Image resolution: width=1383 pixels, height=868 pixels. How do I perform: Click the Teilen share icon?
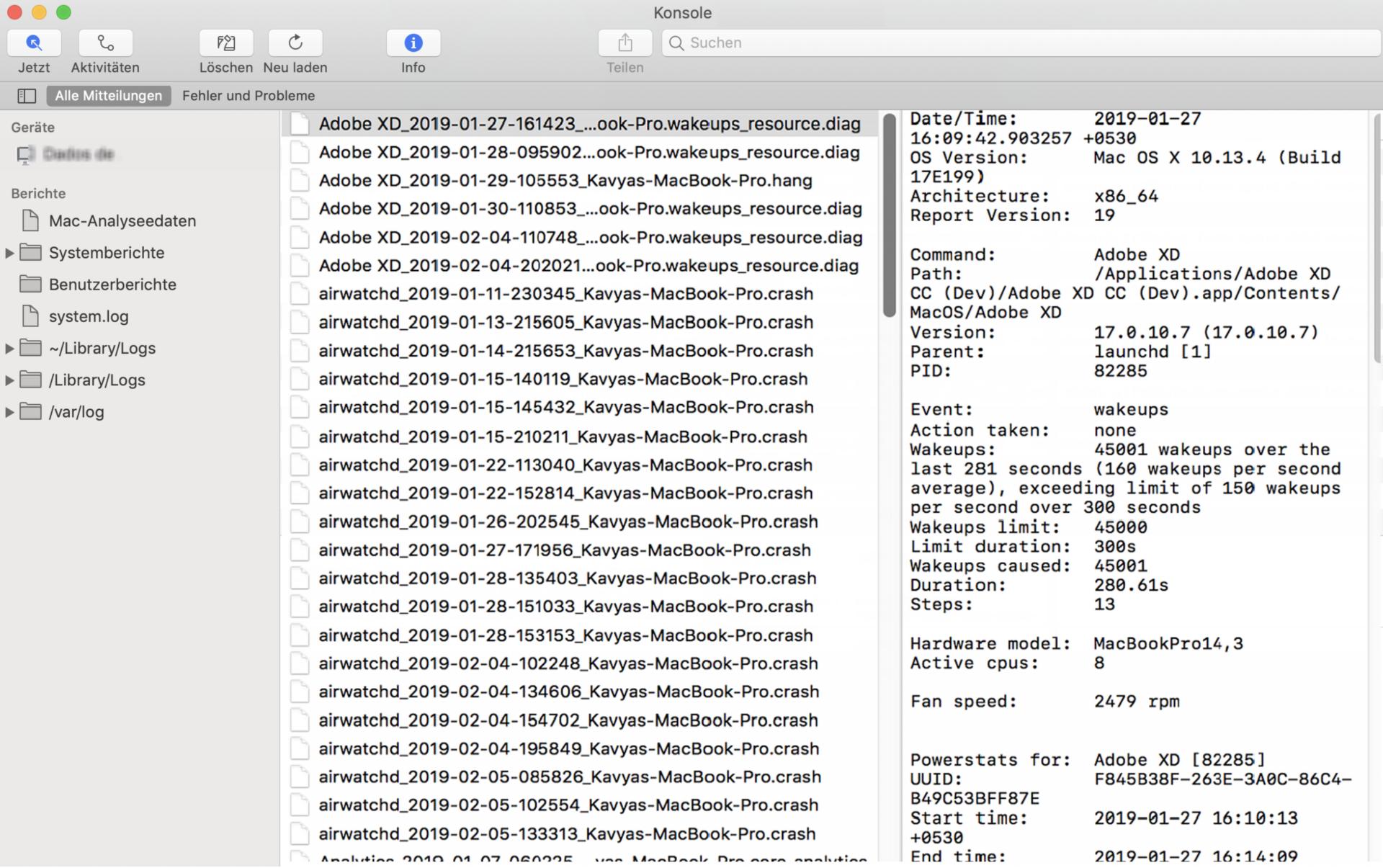pos(625,43)
